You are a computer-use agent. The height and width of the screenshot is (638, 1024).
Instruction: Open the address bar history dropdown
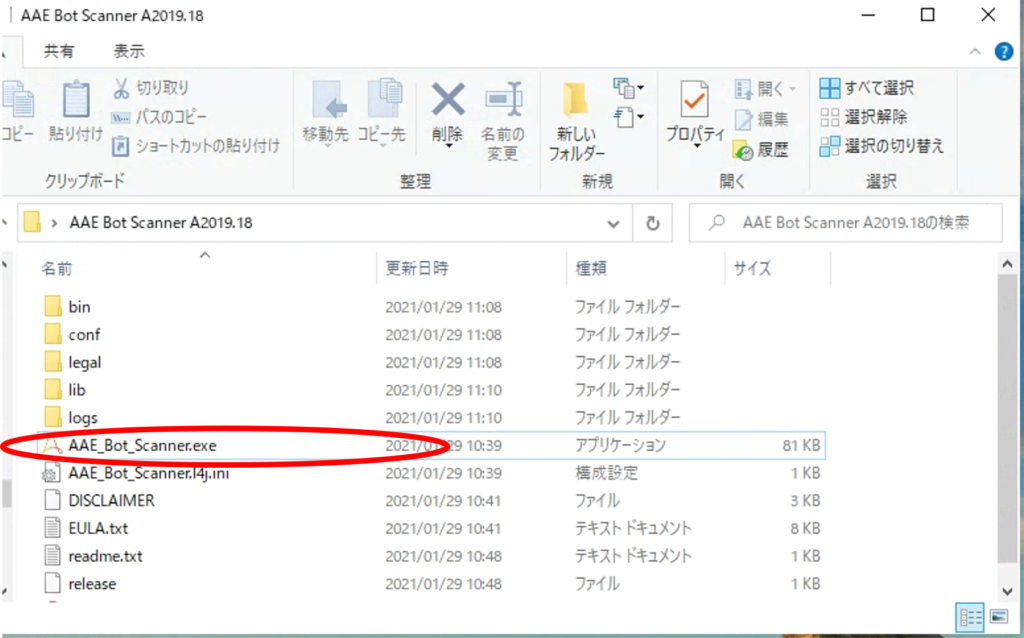pyautogui.click(x=613, y=224)
